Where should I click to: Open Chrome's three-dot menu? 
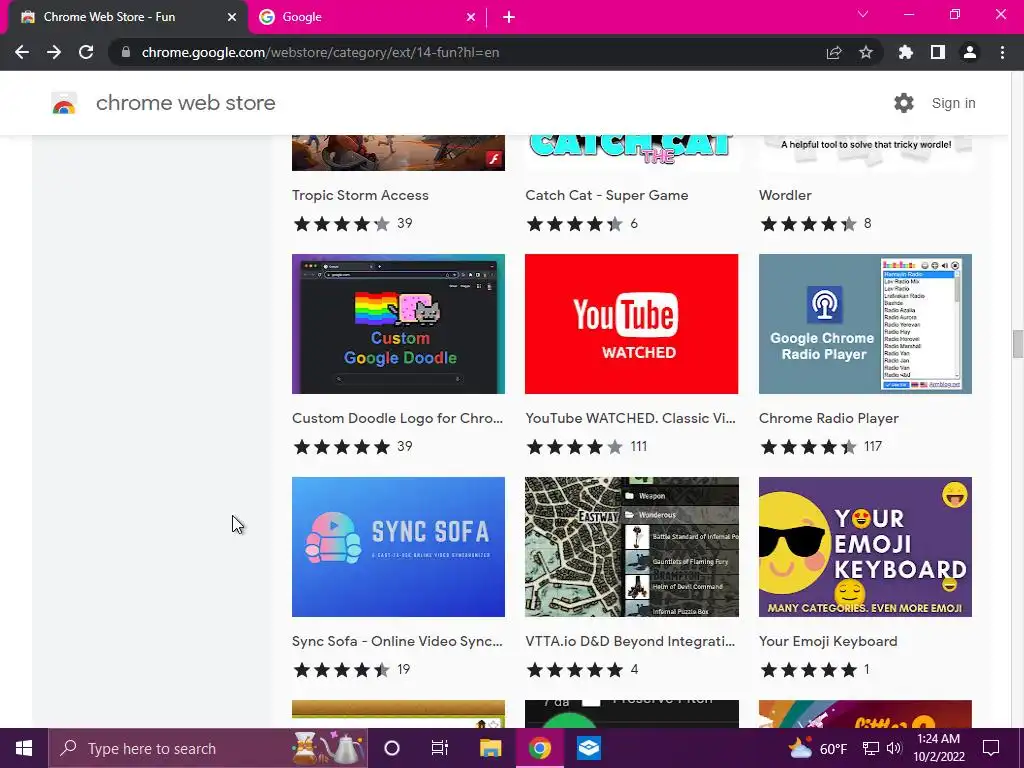[x=1002, y=52]
